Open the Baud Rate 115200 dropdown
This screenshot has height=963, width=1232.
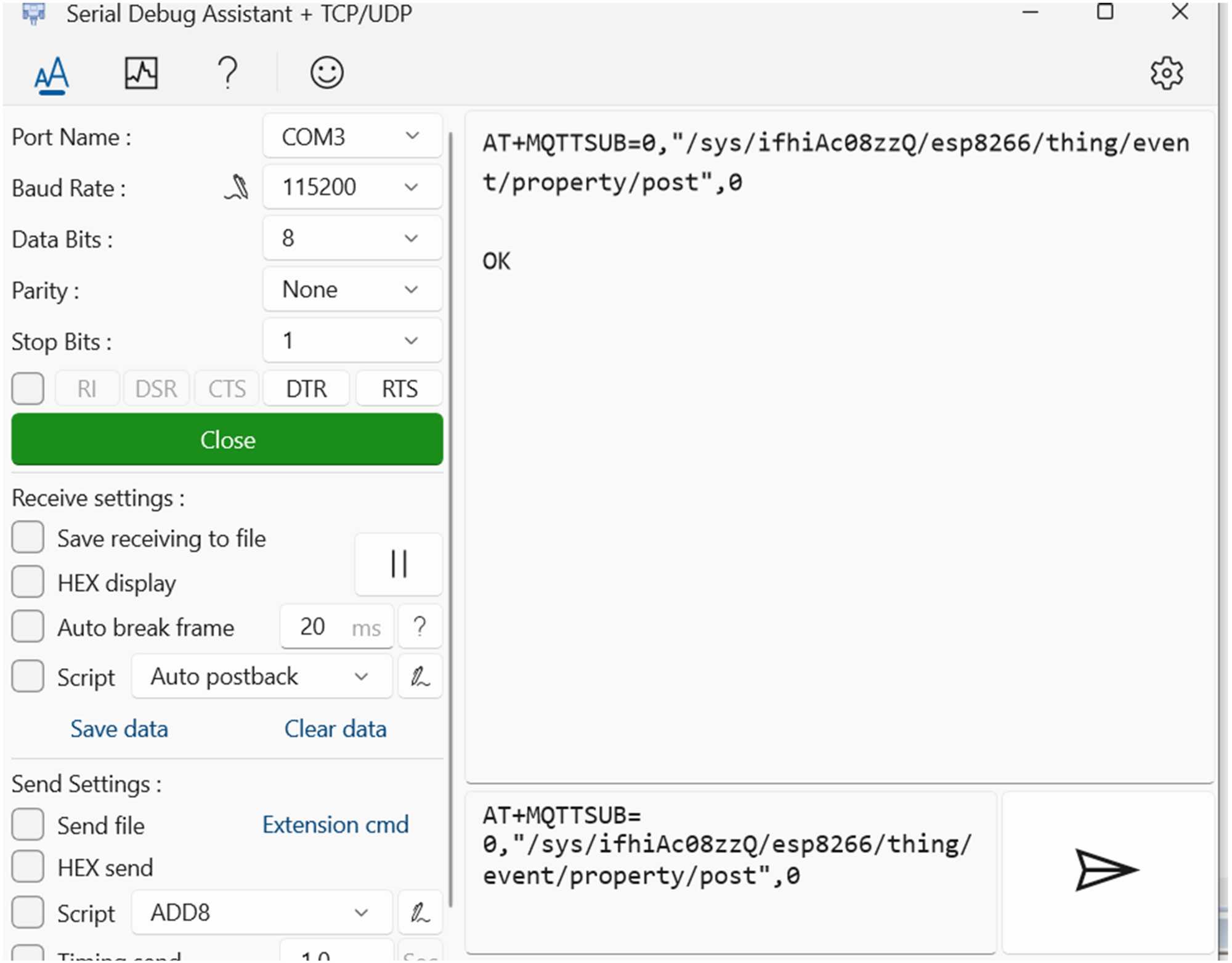352,187
